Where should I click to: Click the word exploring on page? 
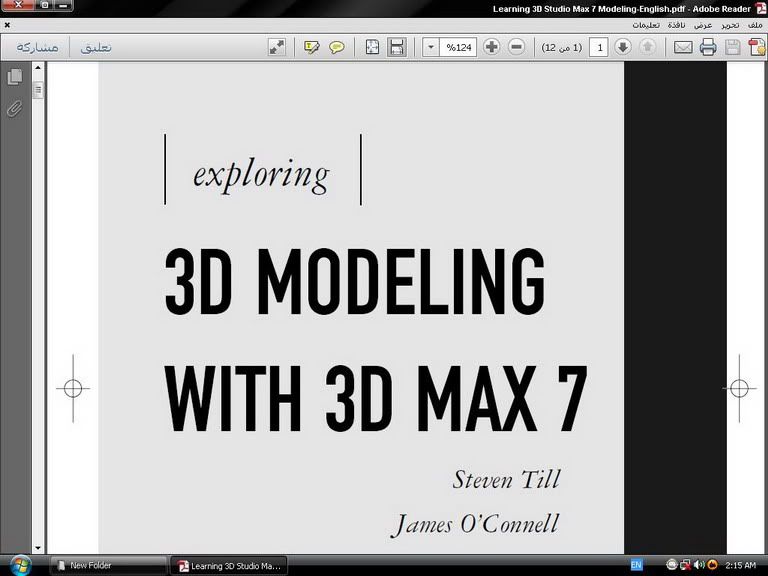261,175
